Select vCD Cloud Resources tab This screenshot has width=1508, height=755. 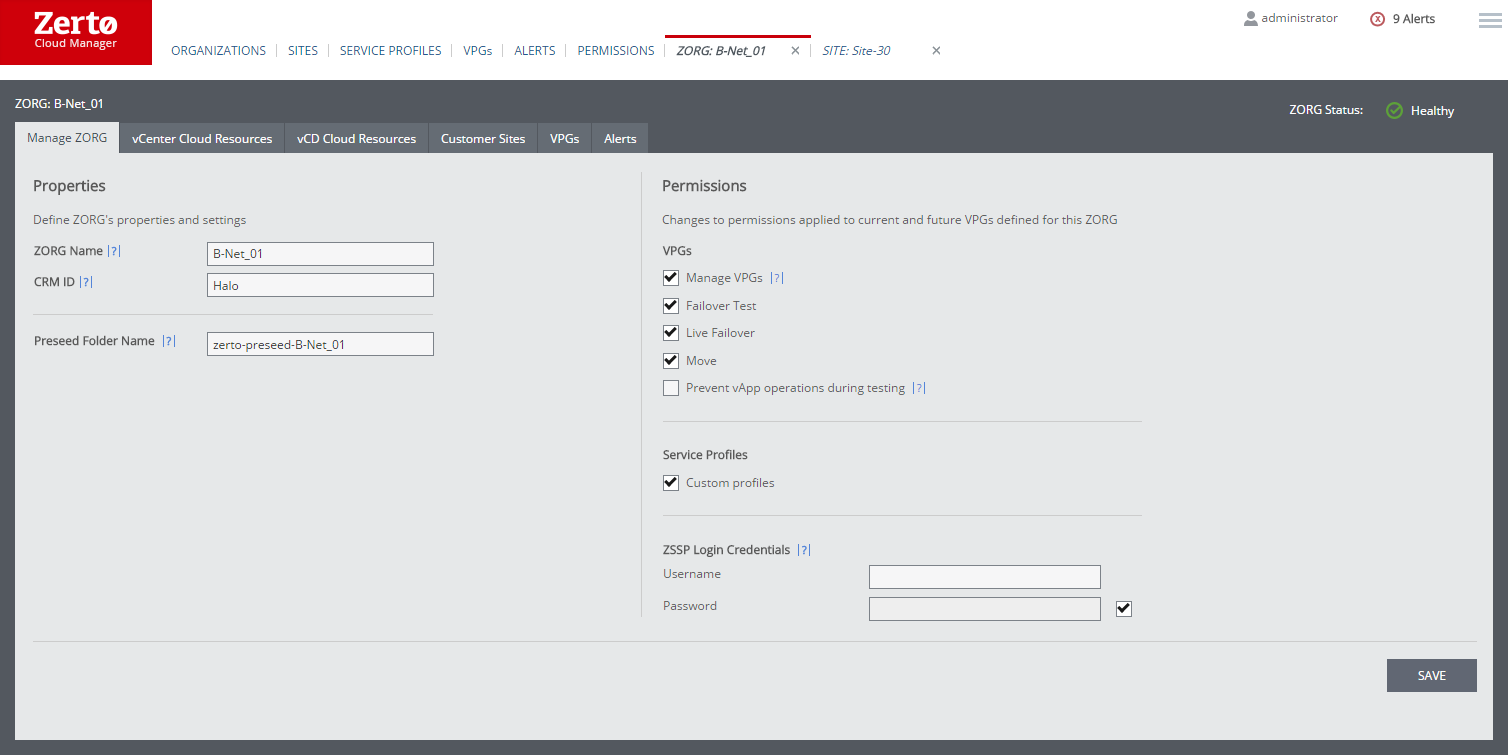point(357,138)
